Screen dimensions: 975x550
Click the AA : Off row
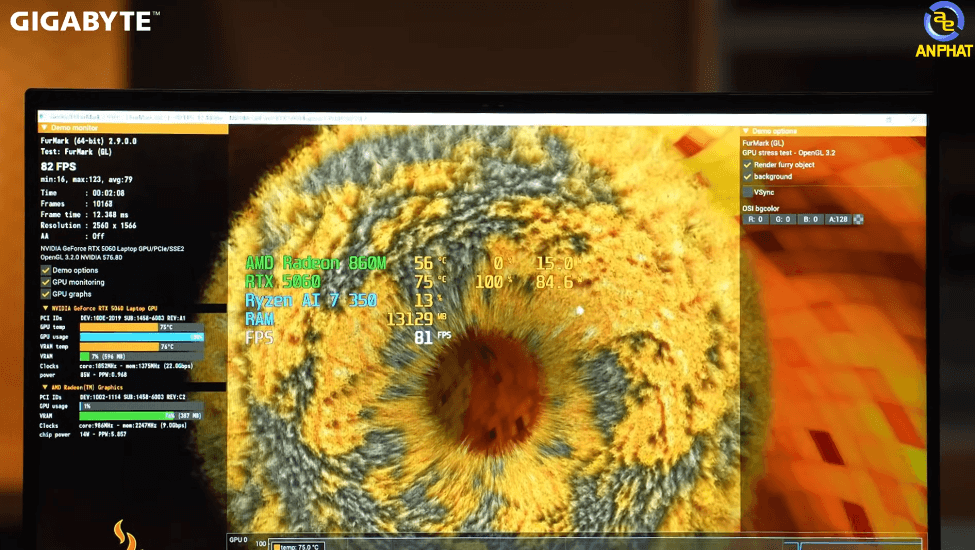click(x=73, y=236)
